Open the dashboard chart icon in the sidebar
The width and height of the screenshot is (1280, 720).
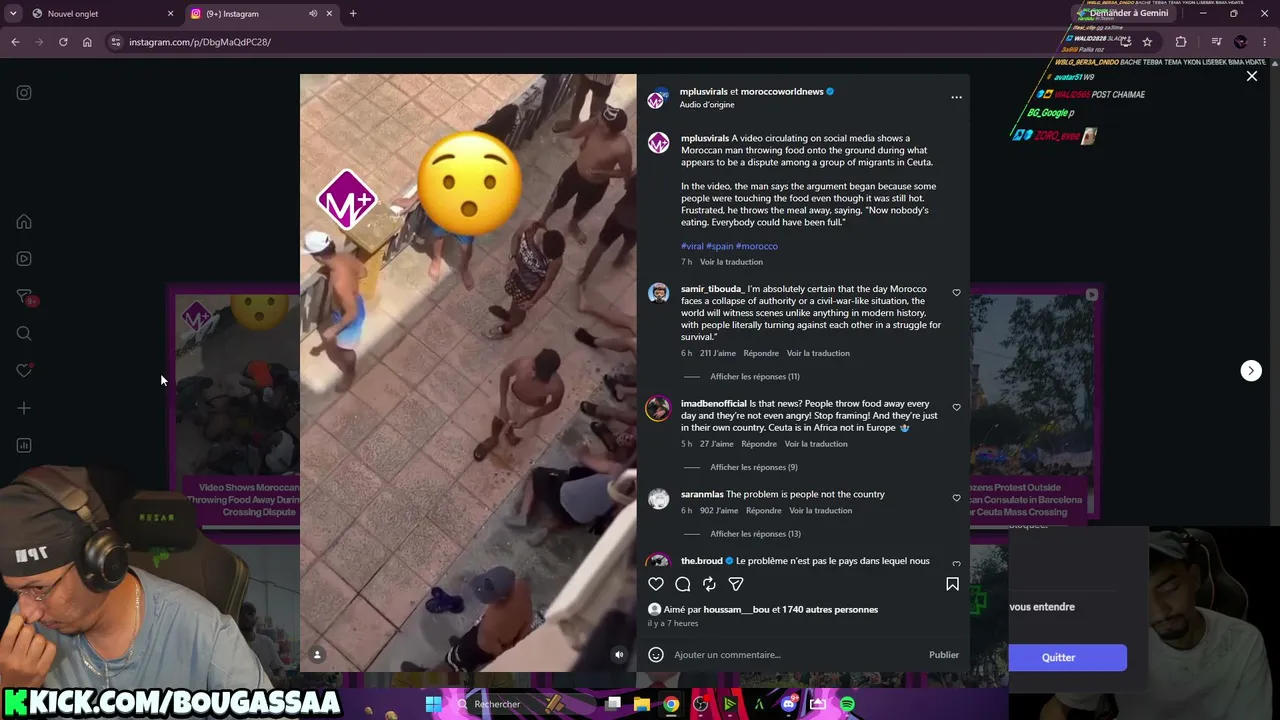tap(24, 445)
